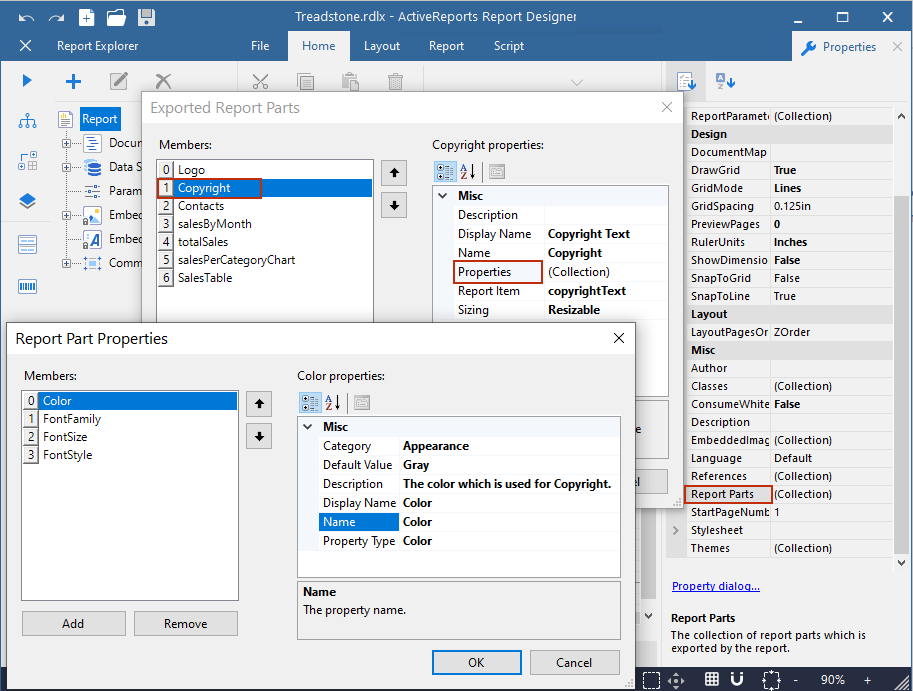Select the Properties panel tab
This screenshot has height=691, width=913.
point(839,47)
